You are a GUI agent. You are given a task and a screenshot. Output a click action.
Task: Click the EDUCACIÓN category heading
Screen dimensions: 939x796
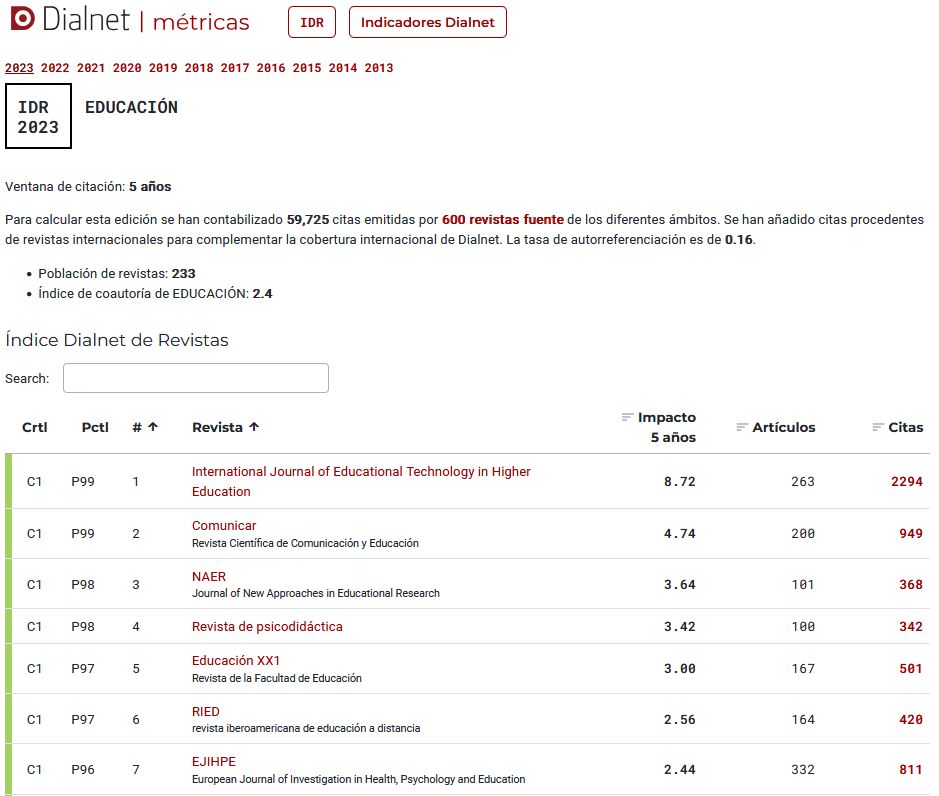click(x=131, y=107)
